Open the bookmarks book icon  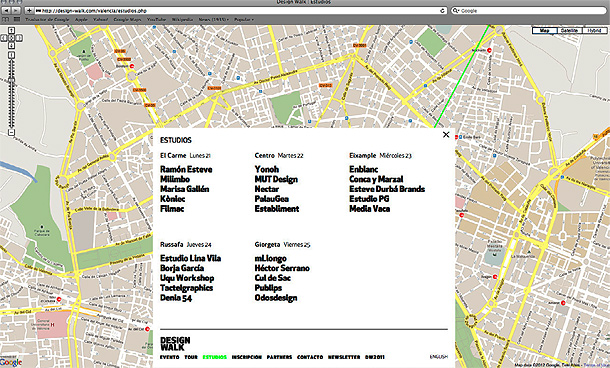click(6, 19)
